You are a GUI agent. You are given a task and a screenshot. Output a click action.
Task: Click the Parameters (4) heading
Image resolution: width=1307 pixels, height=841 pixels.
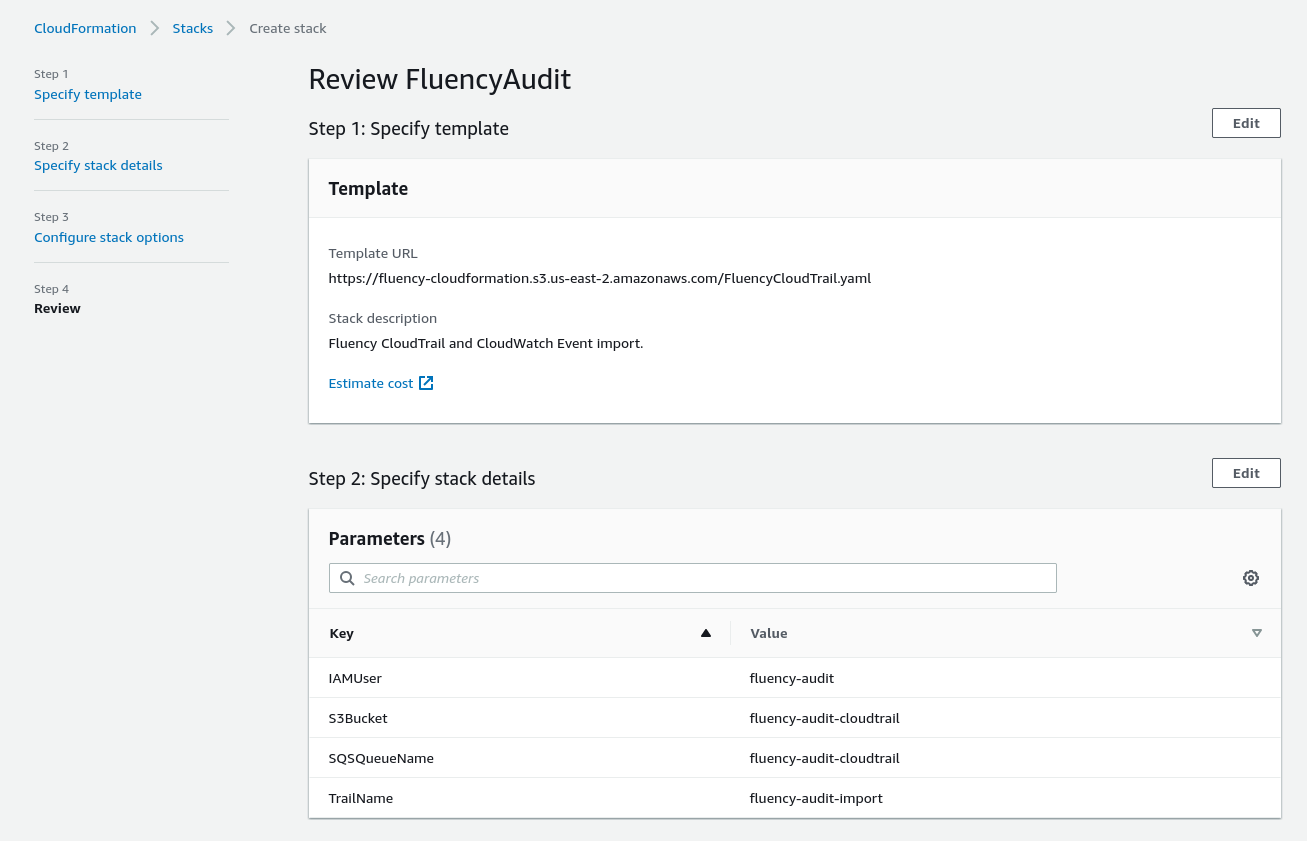pyautogui.click(x=390, y=538)
